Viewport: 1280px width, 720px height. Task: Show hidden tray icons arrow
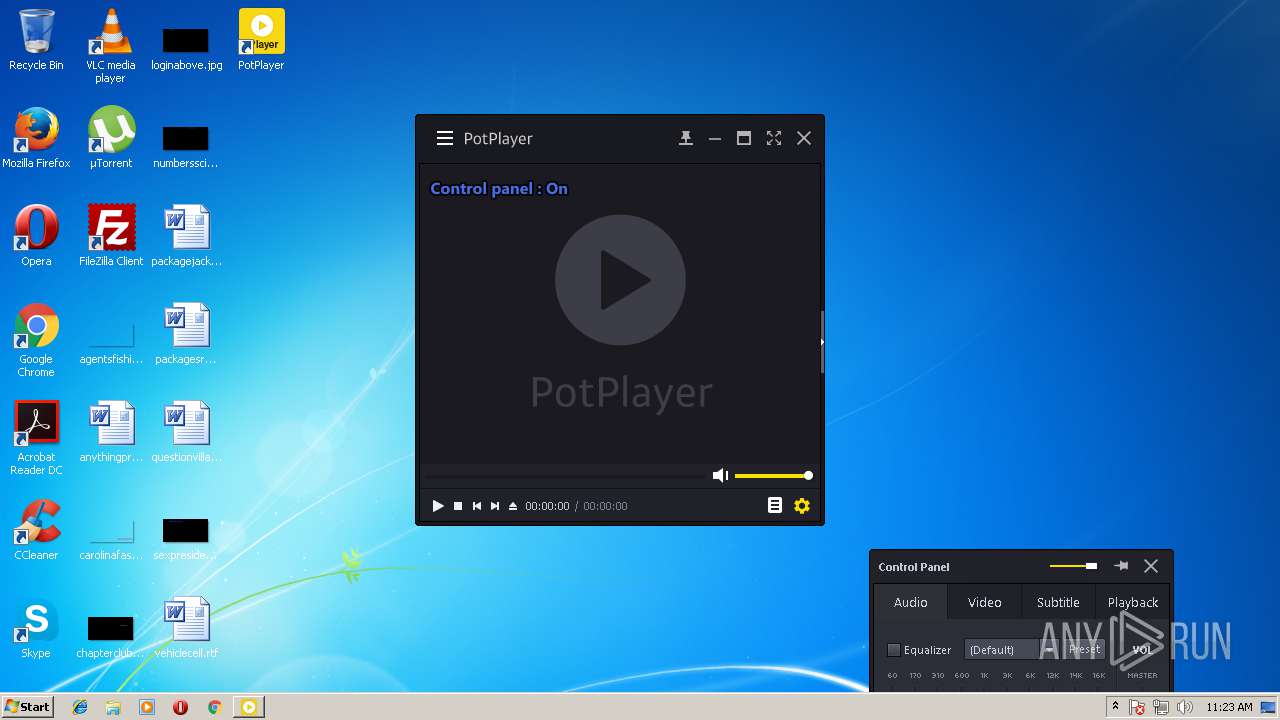tap(1115, 707)
